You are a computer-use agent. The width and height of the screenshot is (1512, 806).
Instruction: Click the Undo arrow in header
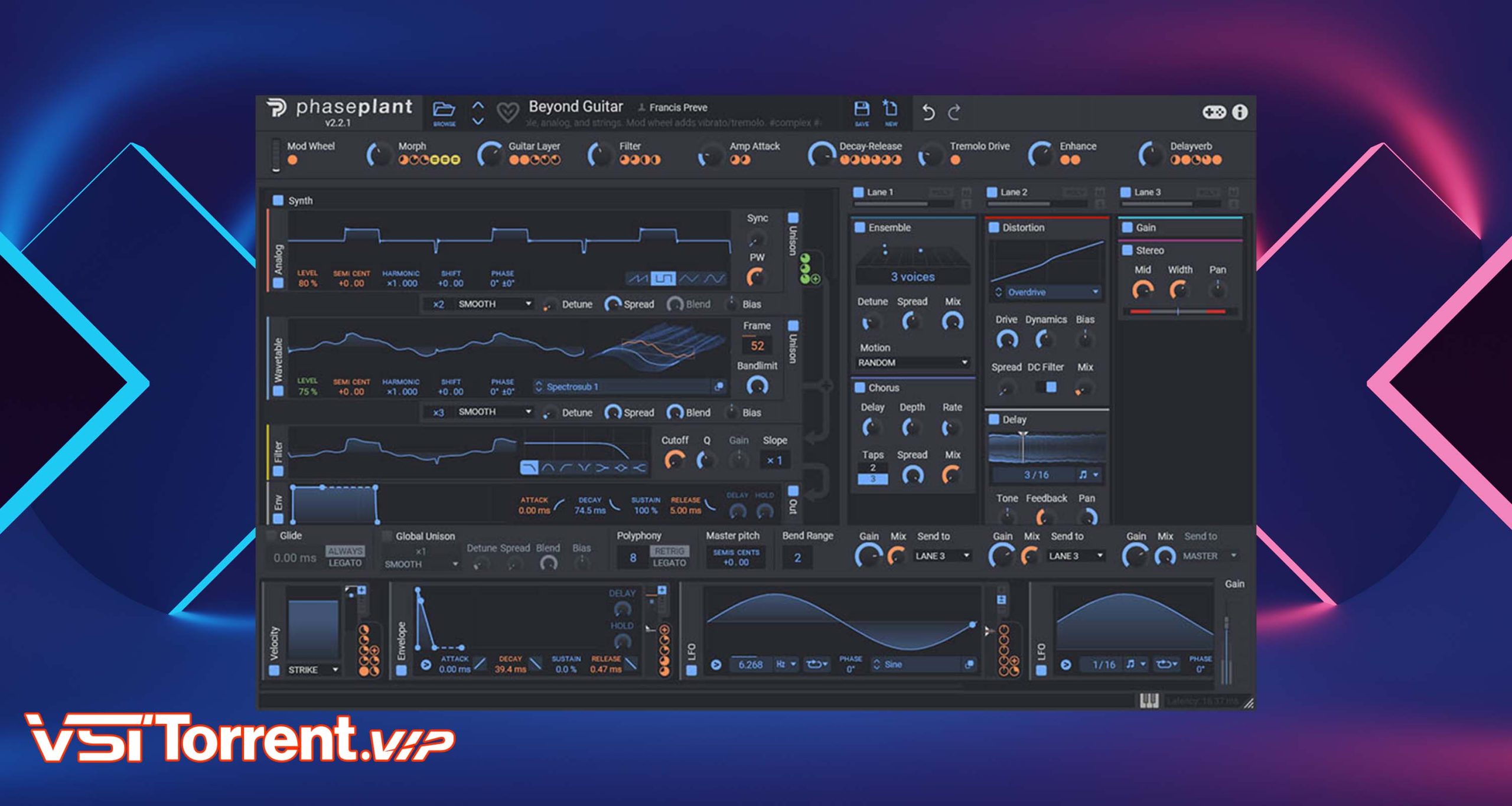pyautogui.click(x=928, y=112)
